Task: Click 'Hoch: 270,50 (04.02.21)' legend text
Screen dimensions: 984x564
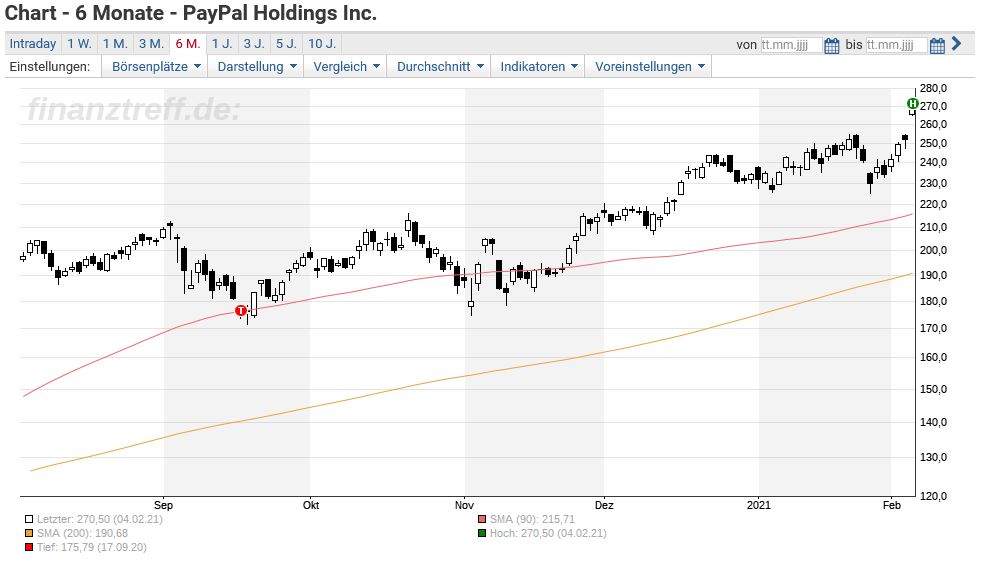Action: click(548, 533)
